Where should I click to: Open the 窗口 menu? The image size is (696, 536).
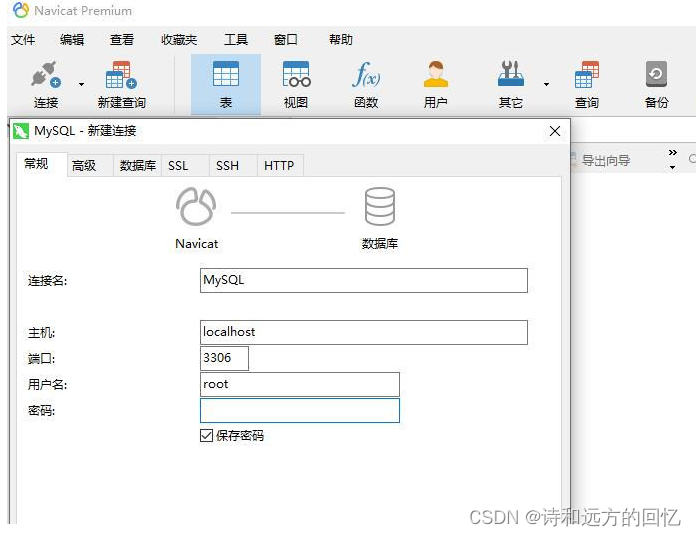click(285, 39)
